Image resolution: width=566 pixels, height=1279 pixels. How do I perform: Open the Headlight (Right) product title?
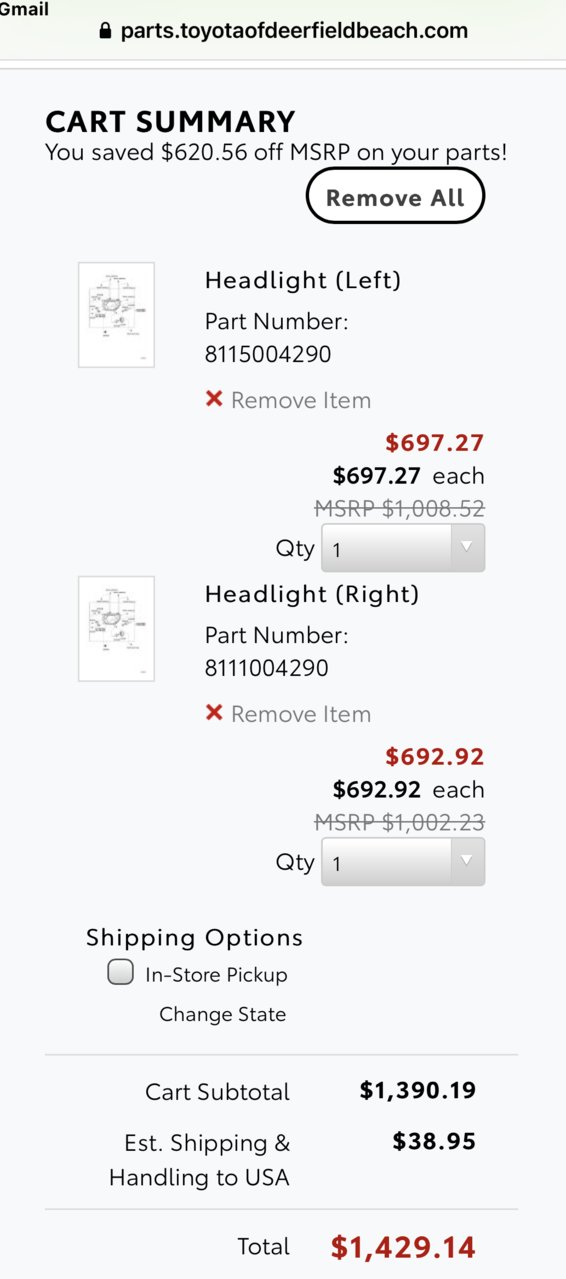click(x=312, y=594)
